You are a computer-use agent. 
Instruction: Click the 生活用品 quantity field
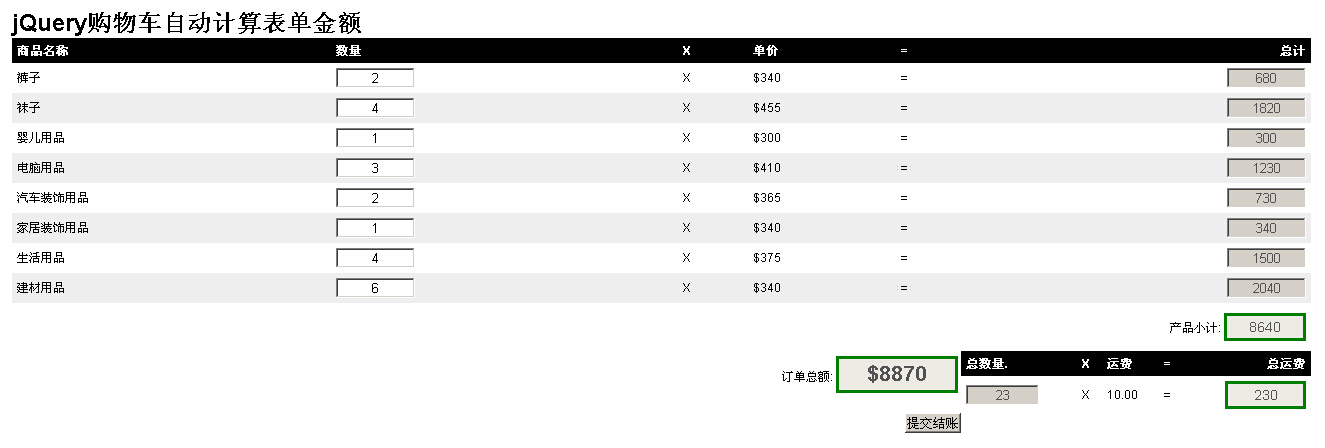pyautogui.click(x=375, y=258)
